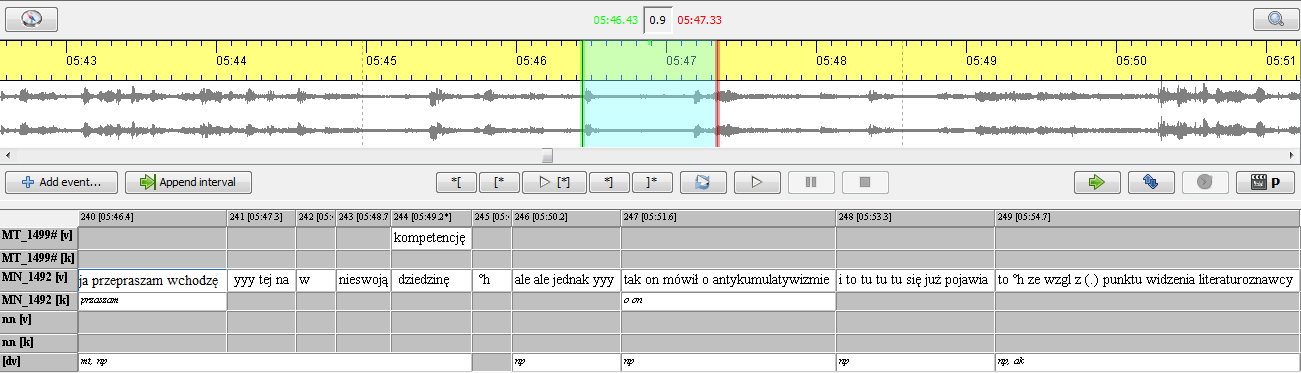Screen dimensions: 1301x373
Task: Select the 0.9 selection length field
Action: click(x=657, y=19)
